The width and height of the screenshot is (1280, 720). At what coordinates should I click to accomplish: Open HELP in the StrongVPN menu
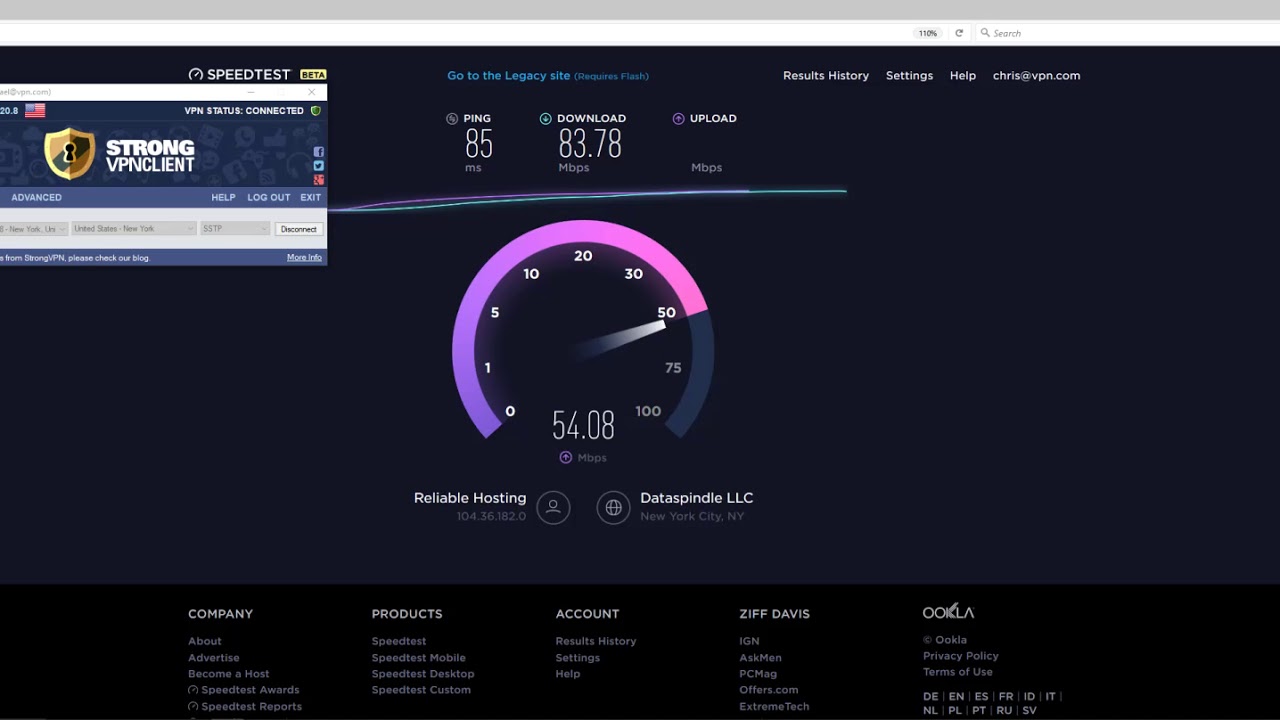point(223,197)
